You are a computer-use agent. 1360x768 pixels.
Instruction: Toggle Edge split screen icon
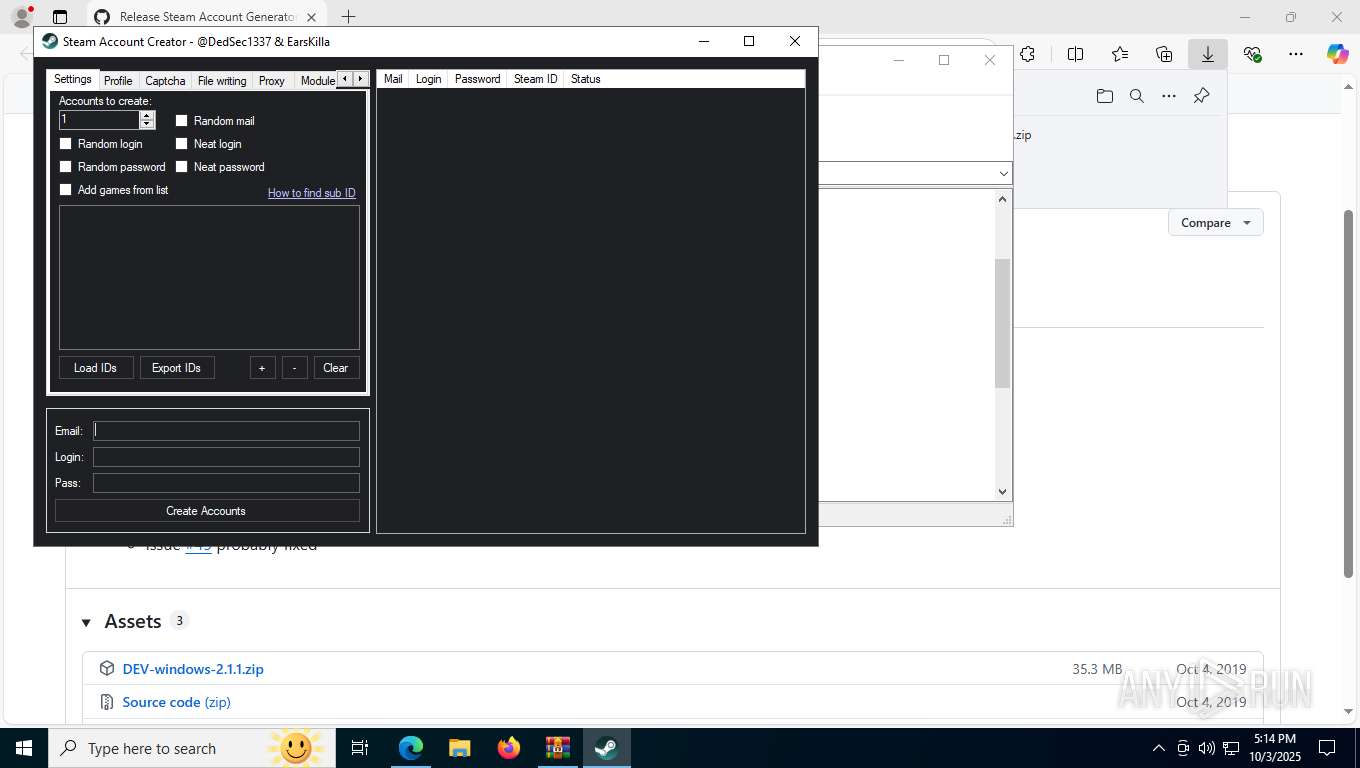[x=1076, y=54]
